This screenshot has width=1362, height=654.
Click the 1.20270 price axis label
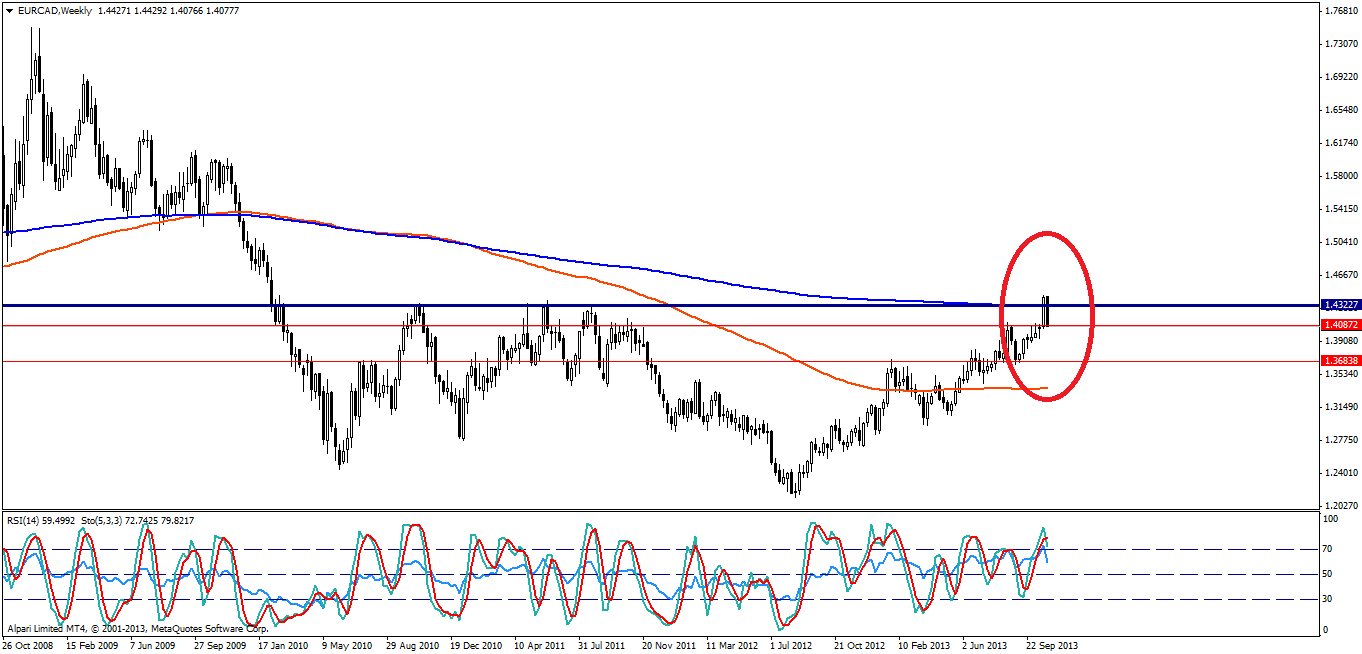pos(1340,505)
